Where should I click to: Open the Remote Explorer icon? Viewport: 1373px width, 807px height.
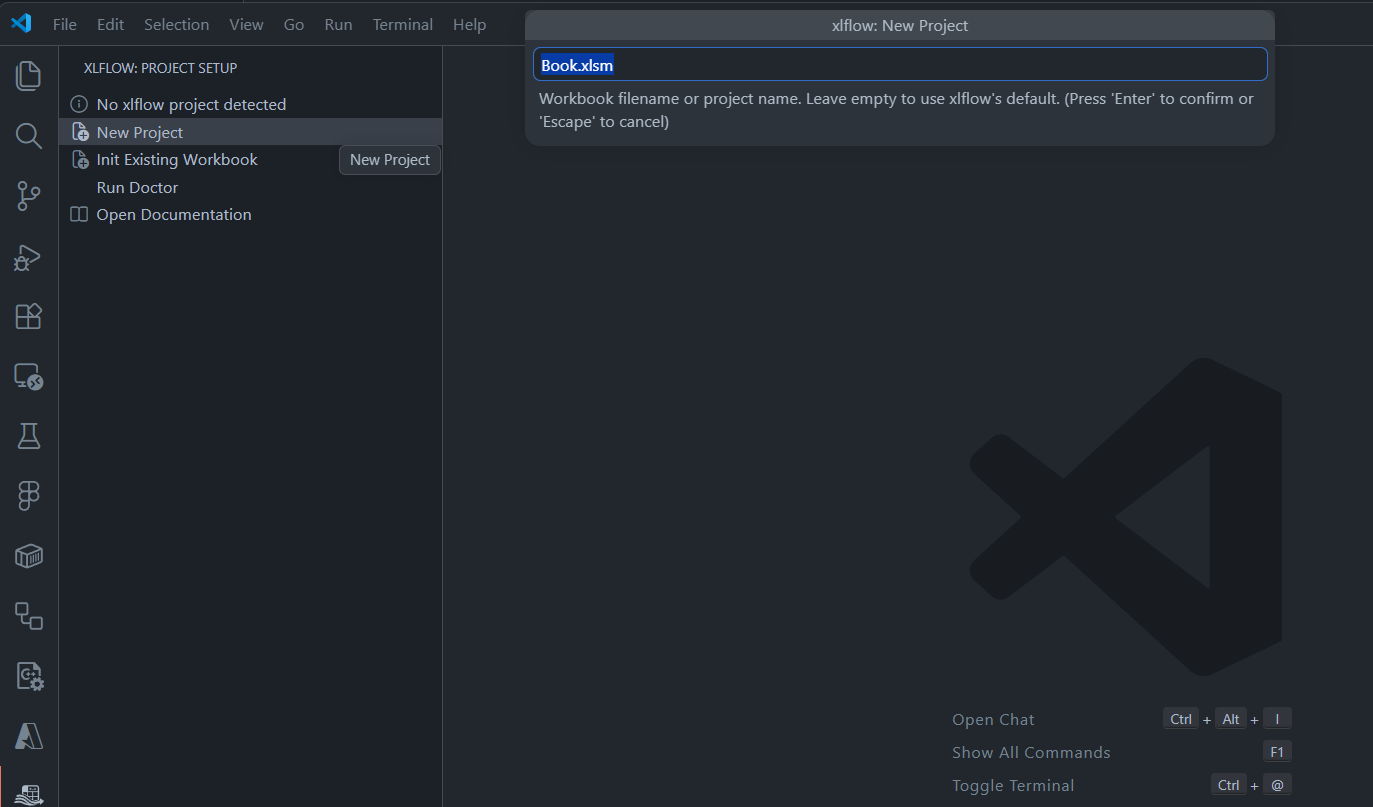pos(29,377)
